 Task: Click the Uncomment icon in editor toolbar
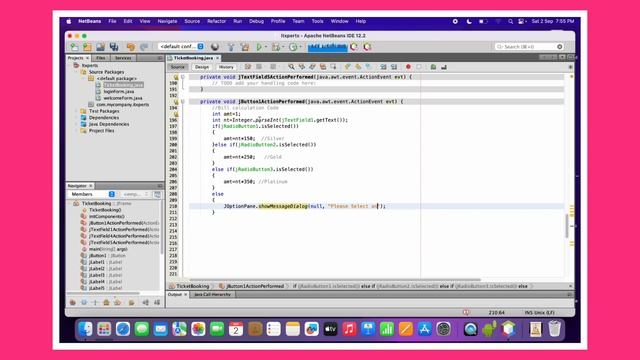pyautogui.click(x=444, y=67)
